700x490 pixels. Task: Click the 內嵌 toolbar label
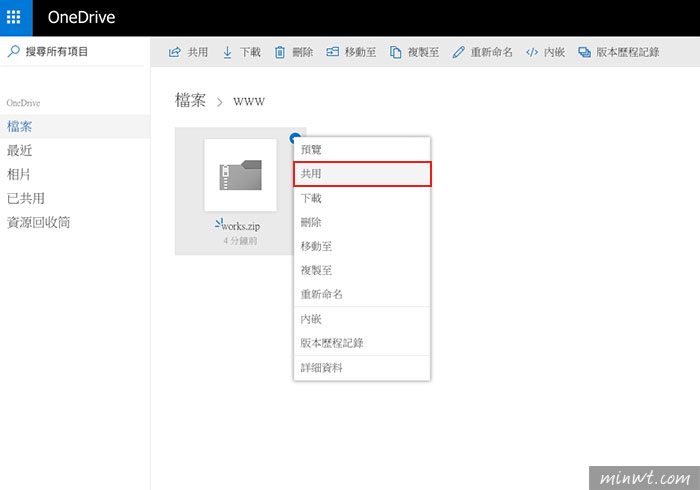point(554,52)
